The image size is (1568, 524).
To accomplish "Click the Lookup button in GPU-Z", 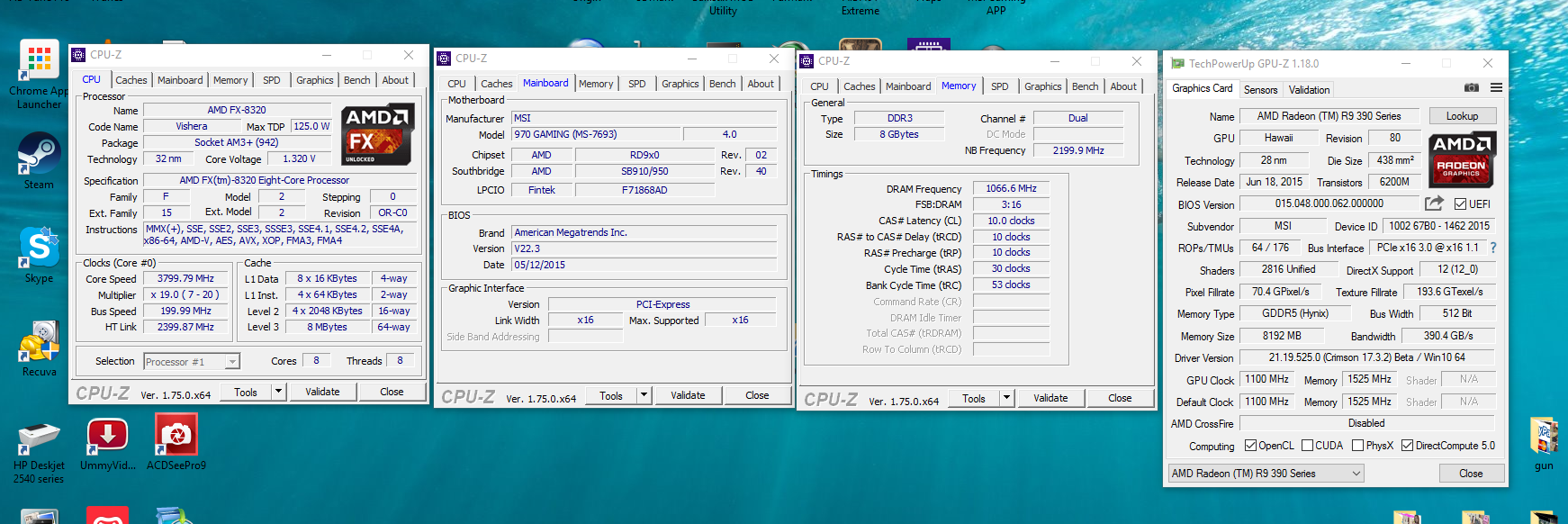I will [1462, 116].
